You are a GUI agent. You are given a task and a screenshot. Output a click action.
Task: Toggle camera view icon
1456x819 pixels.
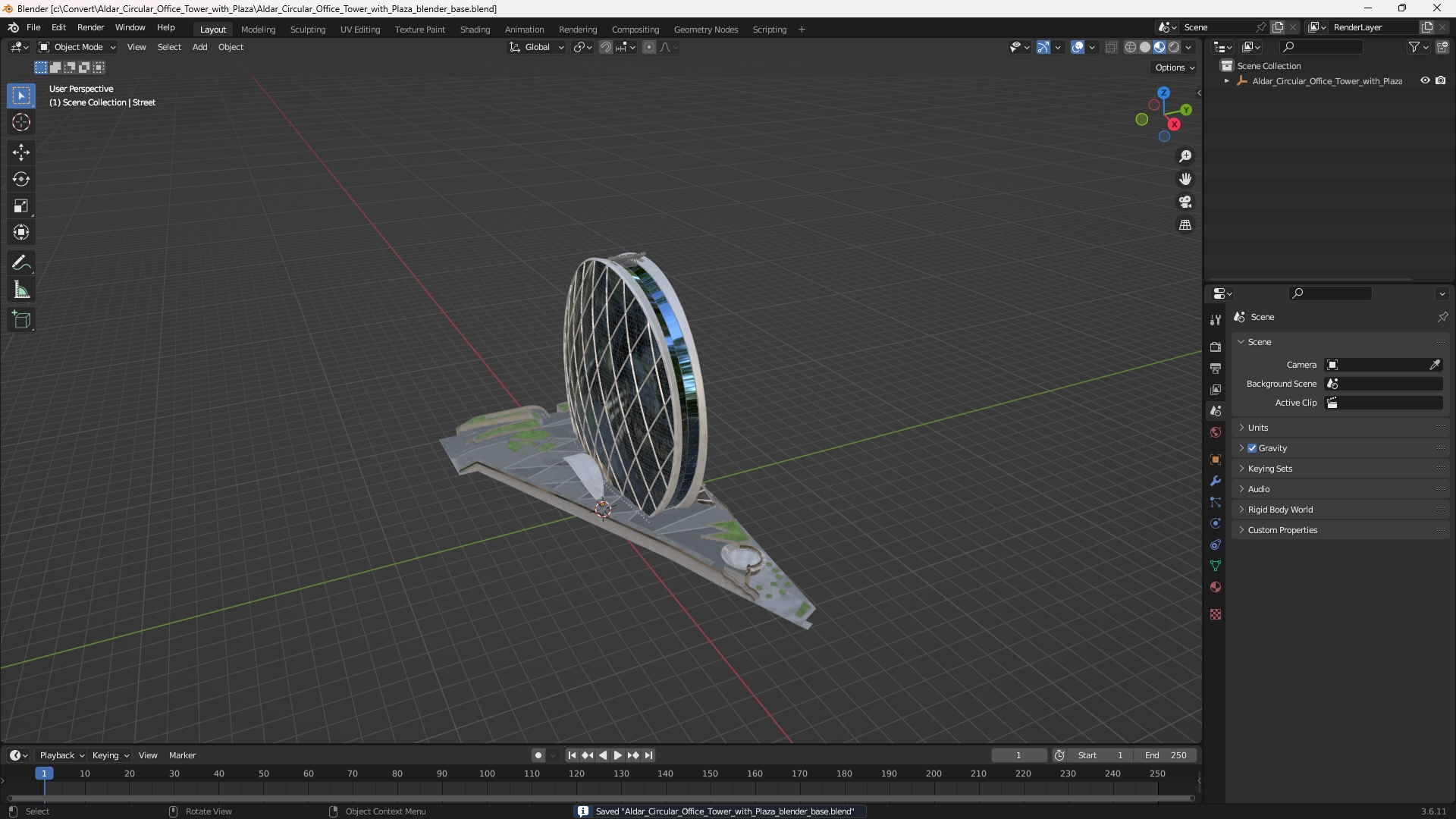coord(1185,202)
